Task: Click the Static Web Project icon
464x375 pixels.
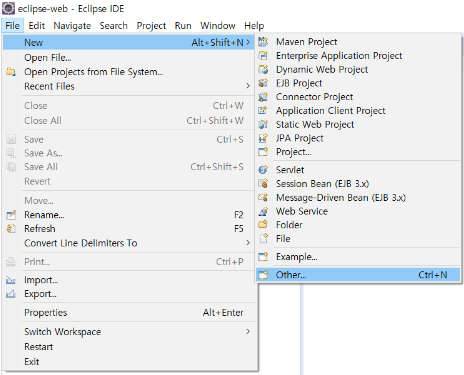Action: click(263, 124)
